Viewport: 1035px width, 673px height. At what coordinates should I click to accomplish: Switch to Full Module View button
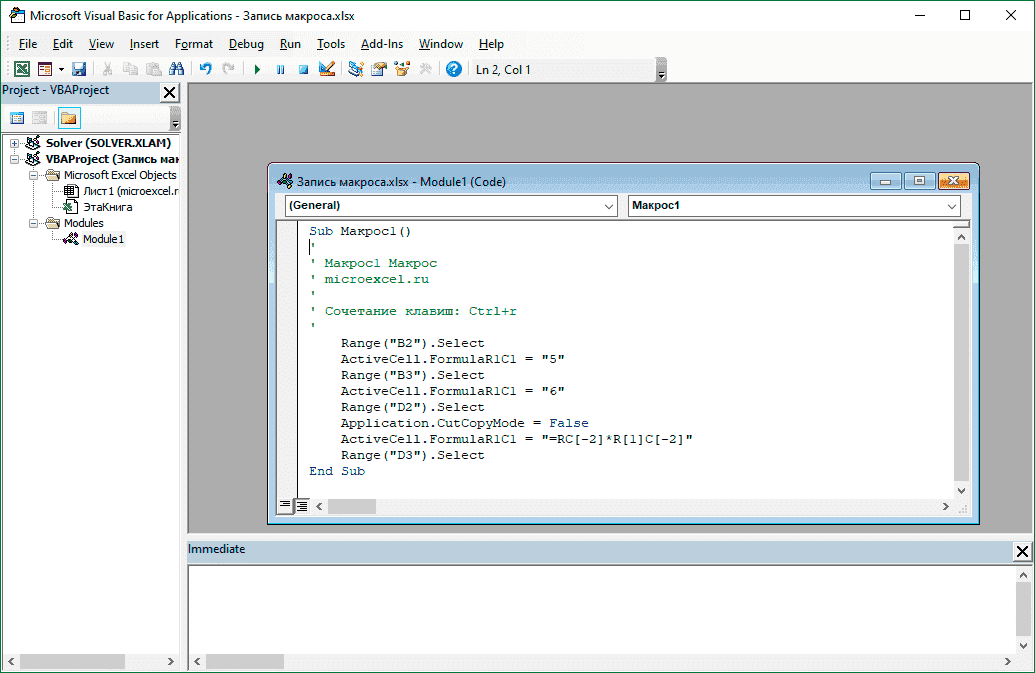point(302,506)
